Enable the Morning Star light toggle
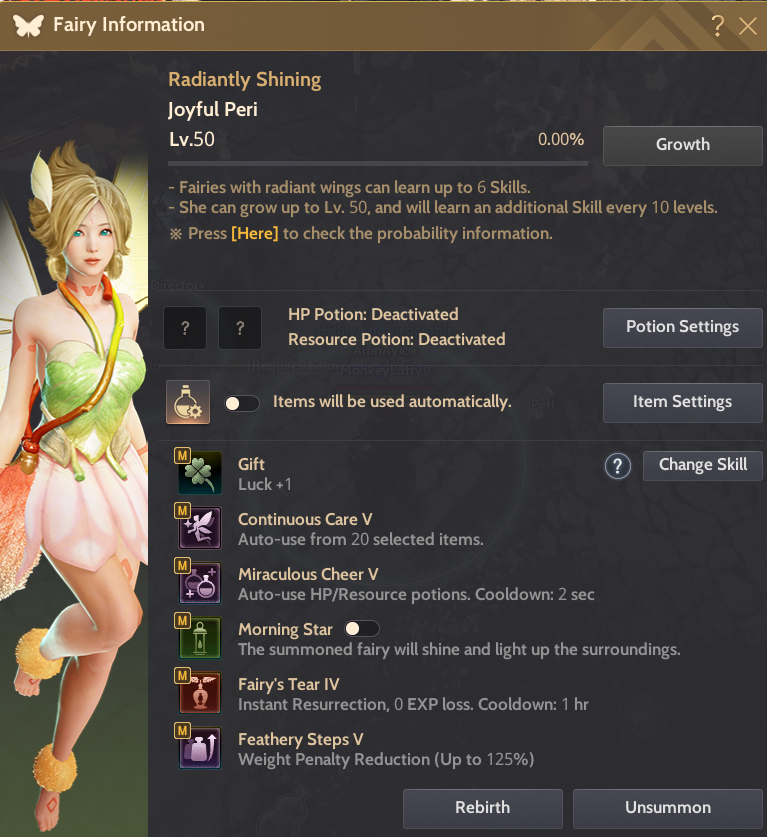767x837 pixels. [362, 629]
